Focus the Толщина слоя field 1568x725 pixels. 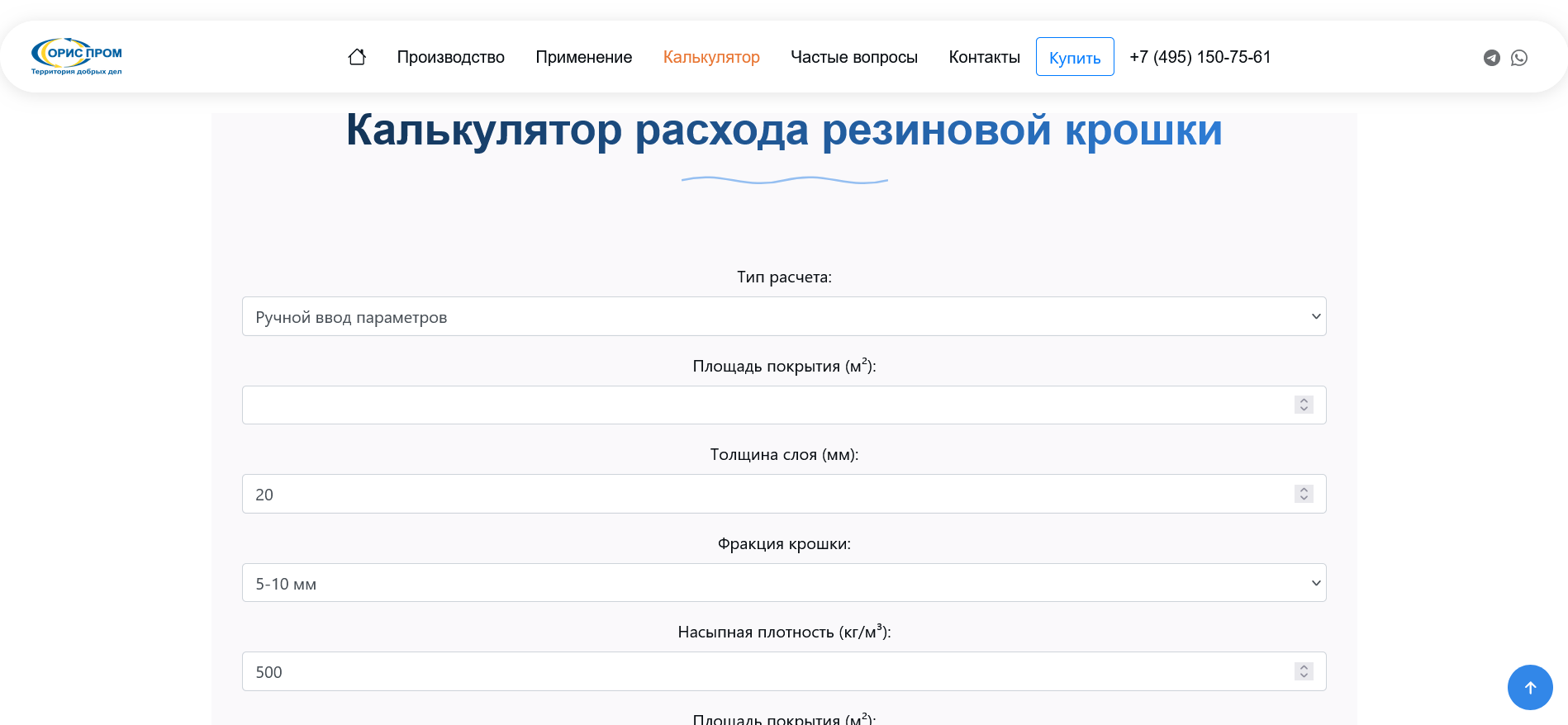[x=767, y=494]
